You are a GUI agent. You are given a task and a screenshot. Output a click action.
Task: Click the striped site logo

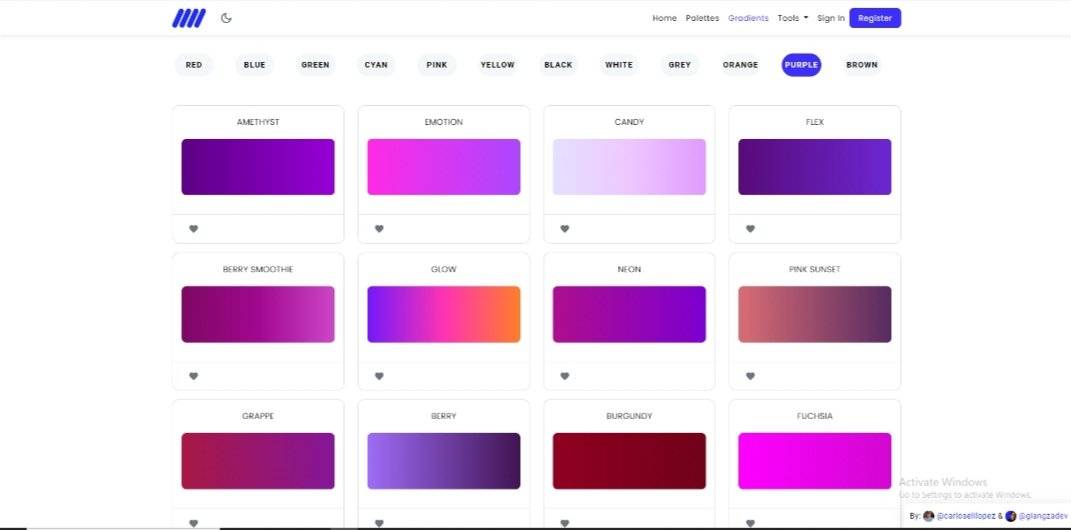tap(188, 18)
